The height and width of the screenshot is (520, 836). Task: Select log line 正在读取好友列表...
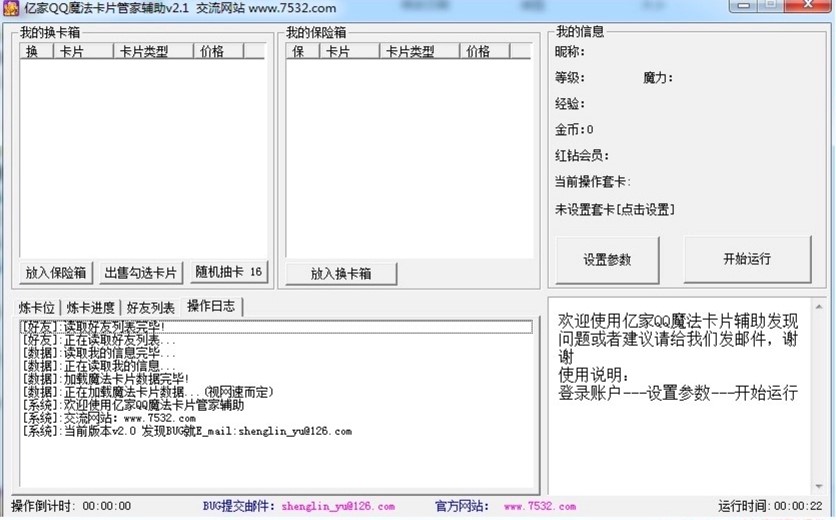[x=276, y=340]
